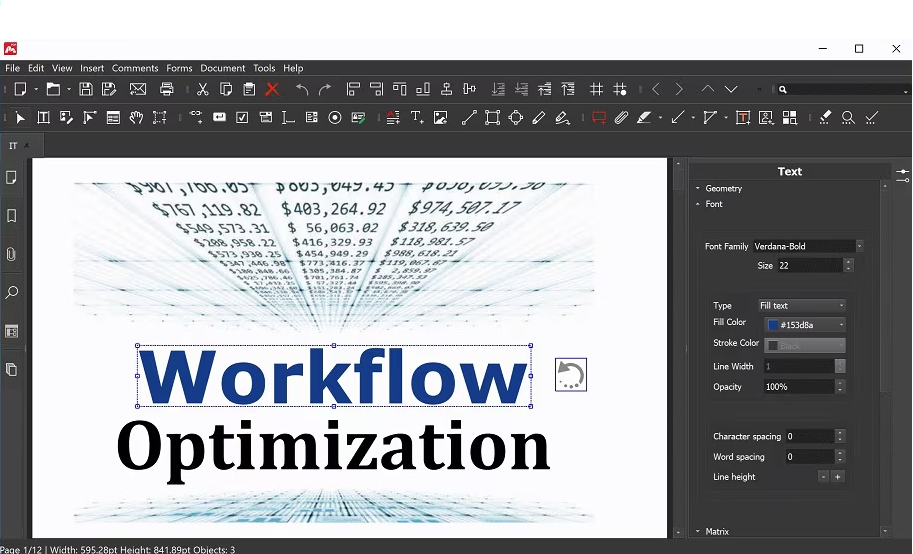Open the Bookmarks panel in left sidebar
913x554 pixels.
[11, 216]
